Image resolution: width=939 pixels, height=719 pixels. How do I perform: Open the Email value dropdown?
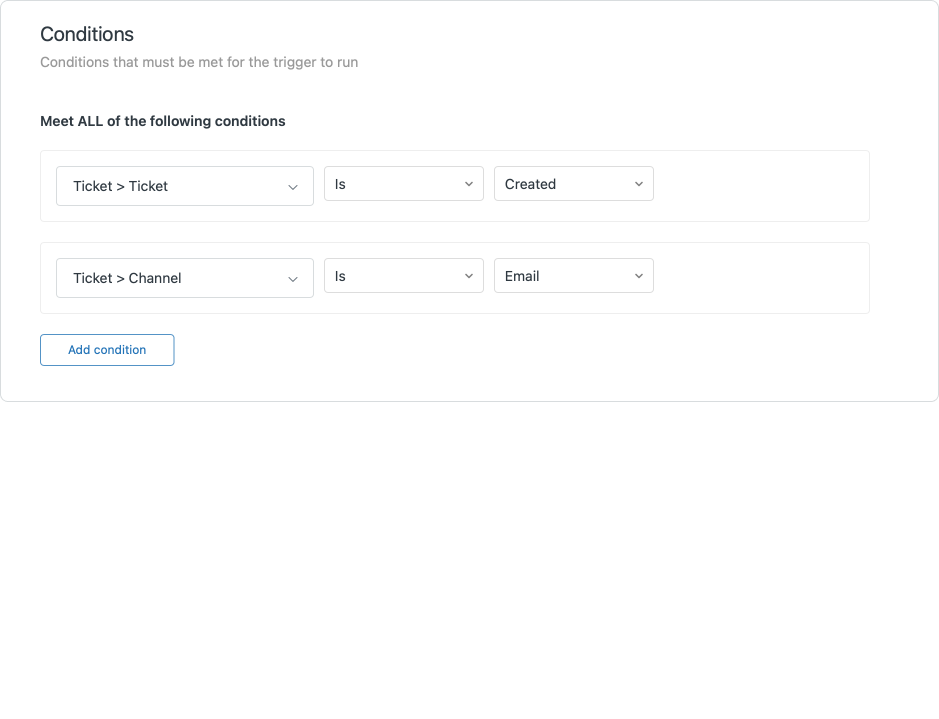(563, 276)
